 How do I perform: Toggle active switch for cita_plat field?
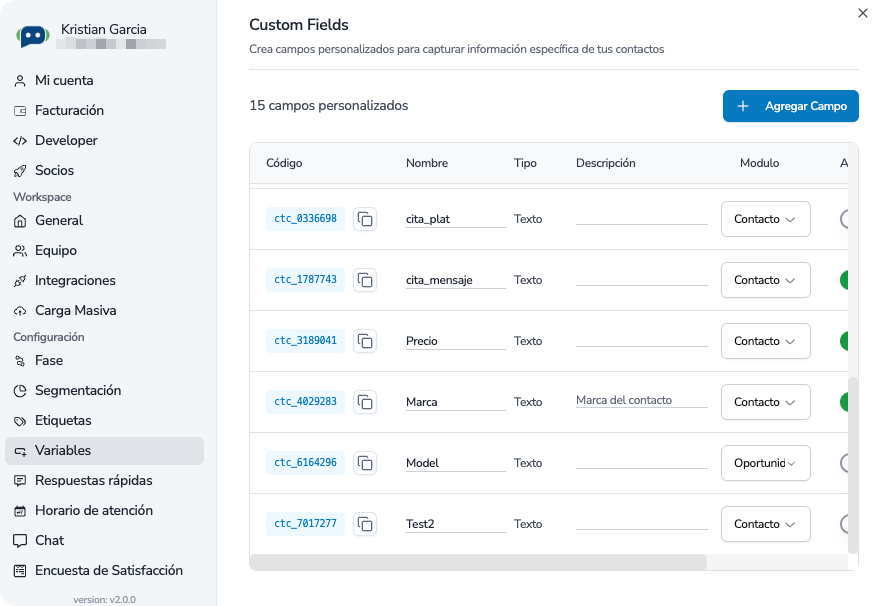(x=848, y=219)
